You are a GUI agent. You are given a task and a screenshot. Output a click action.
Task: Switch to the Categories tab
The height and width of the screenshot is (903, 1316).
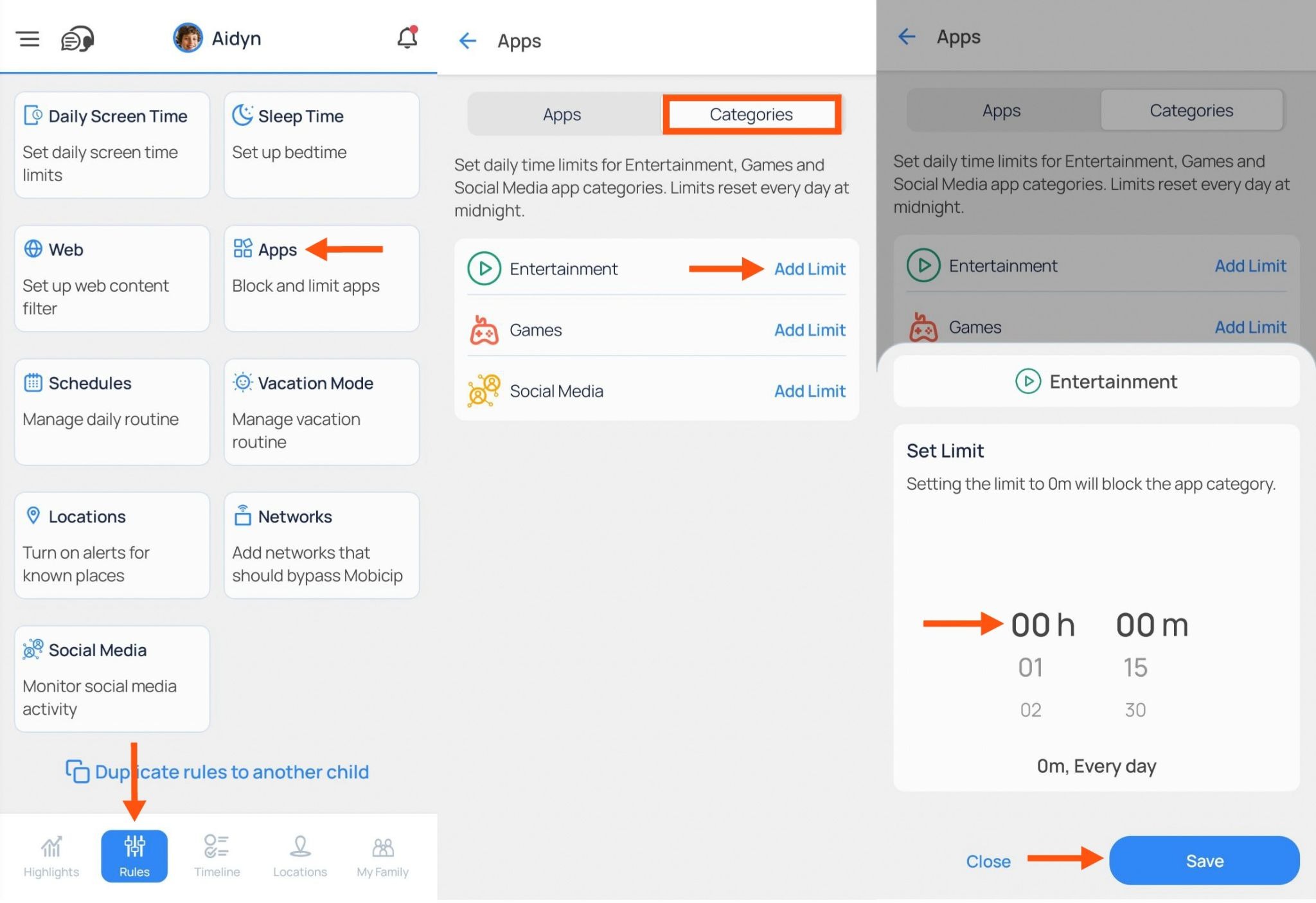[751, 114]
